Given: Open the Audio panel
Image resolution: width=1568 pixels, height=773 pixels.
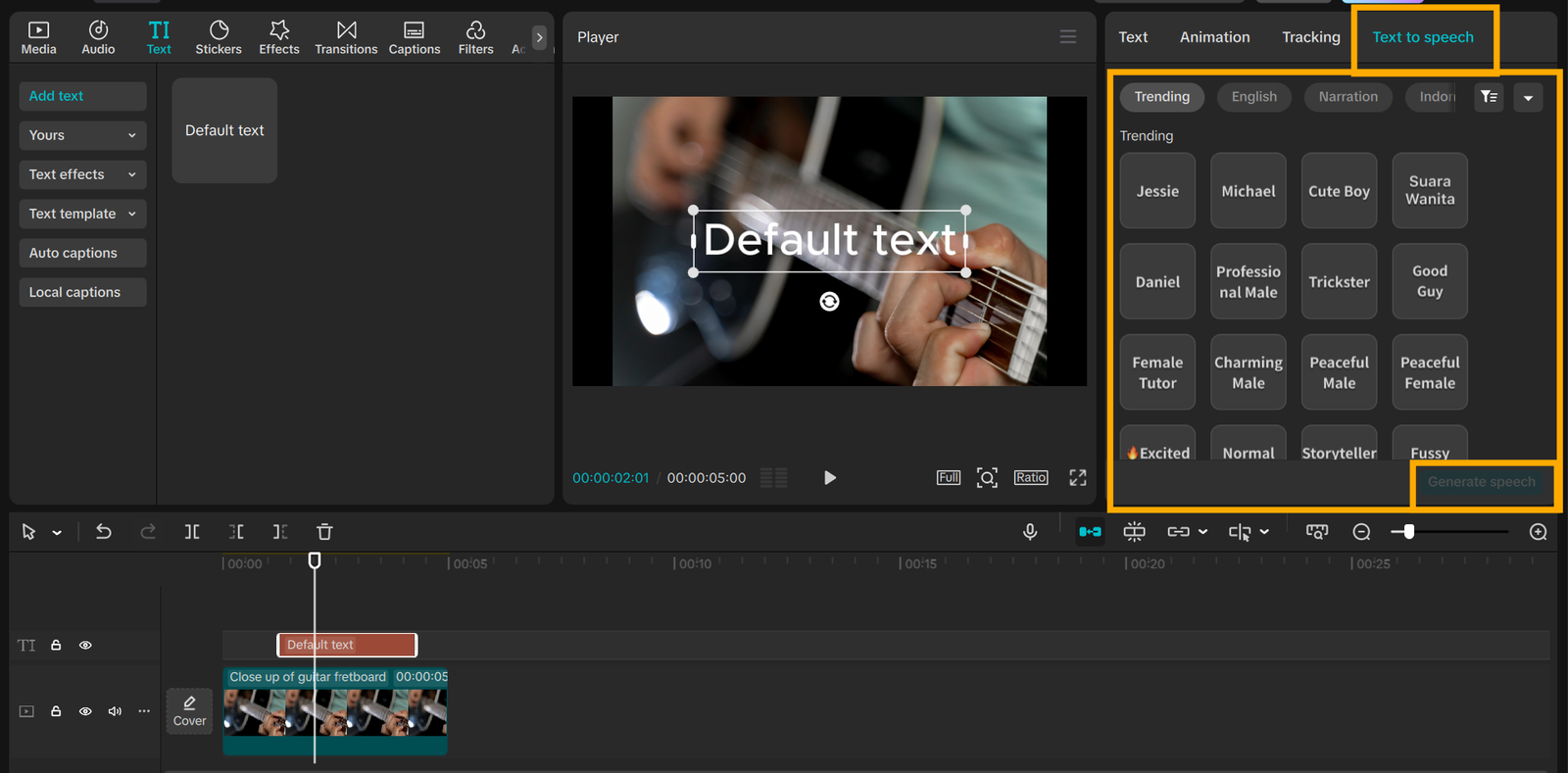Looking at the screenshot, I should tap(98, 37).
